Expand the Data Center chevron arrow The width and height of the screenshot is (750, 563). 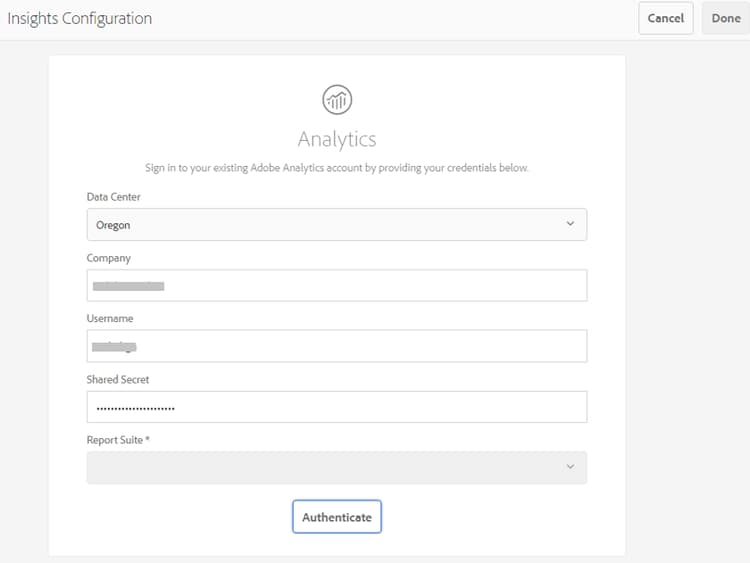(x=570, y=223)
